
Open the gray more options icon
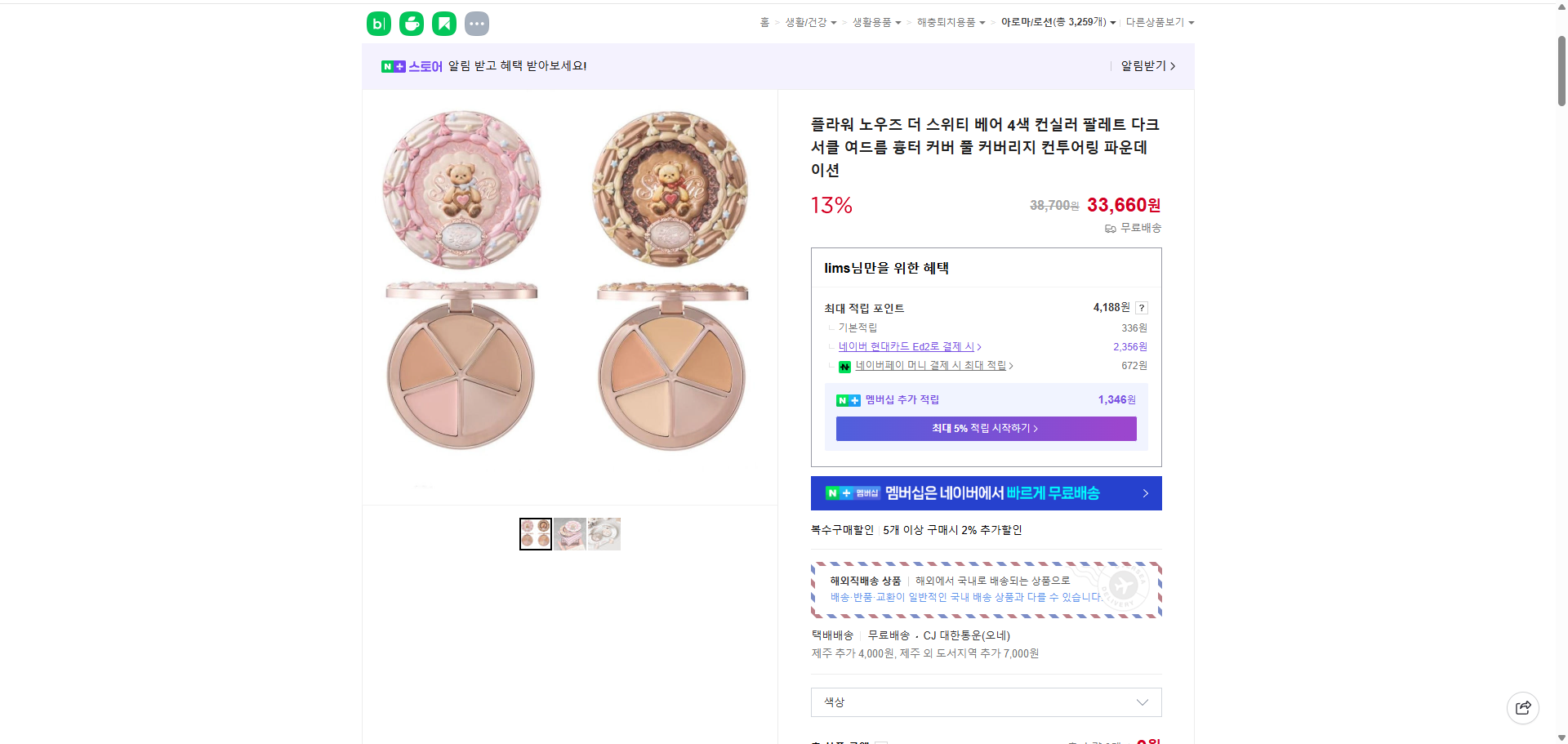[x=476, y=23]
